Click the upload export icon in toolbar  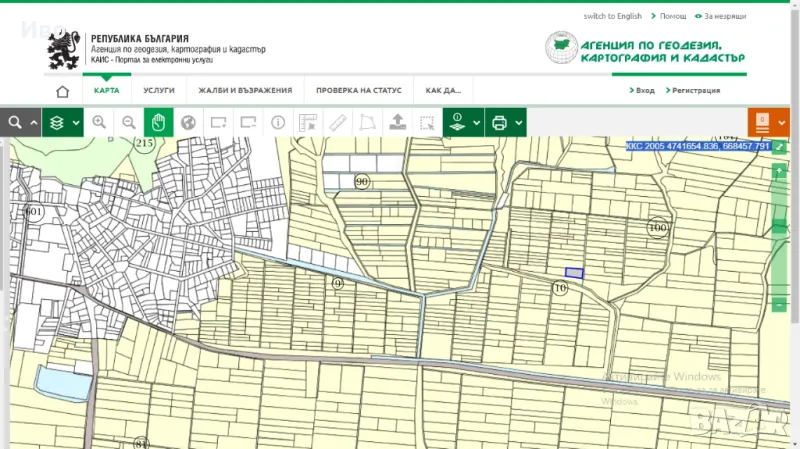pyautogui.click(x=397, y=123)
